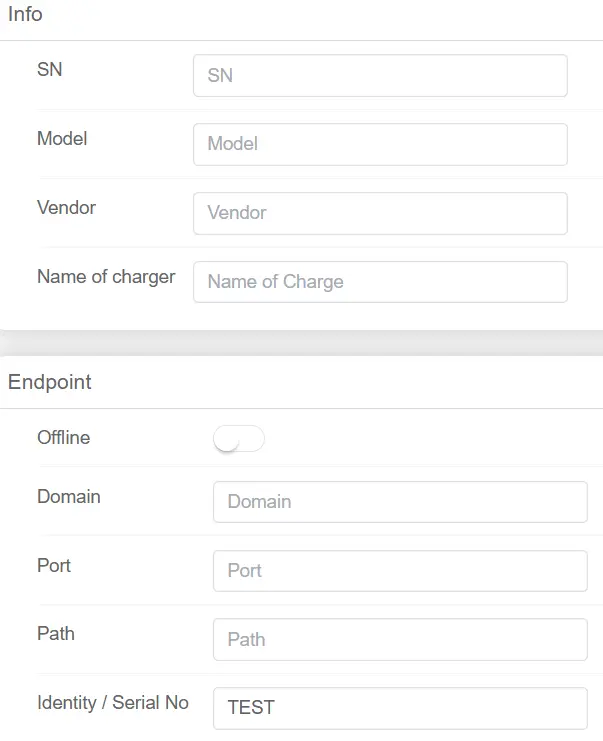Image resolution: width=603 pixels, height=741 pixels.
Task: Select the Vendor label
Action: tap(66, 208)
